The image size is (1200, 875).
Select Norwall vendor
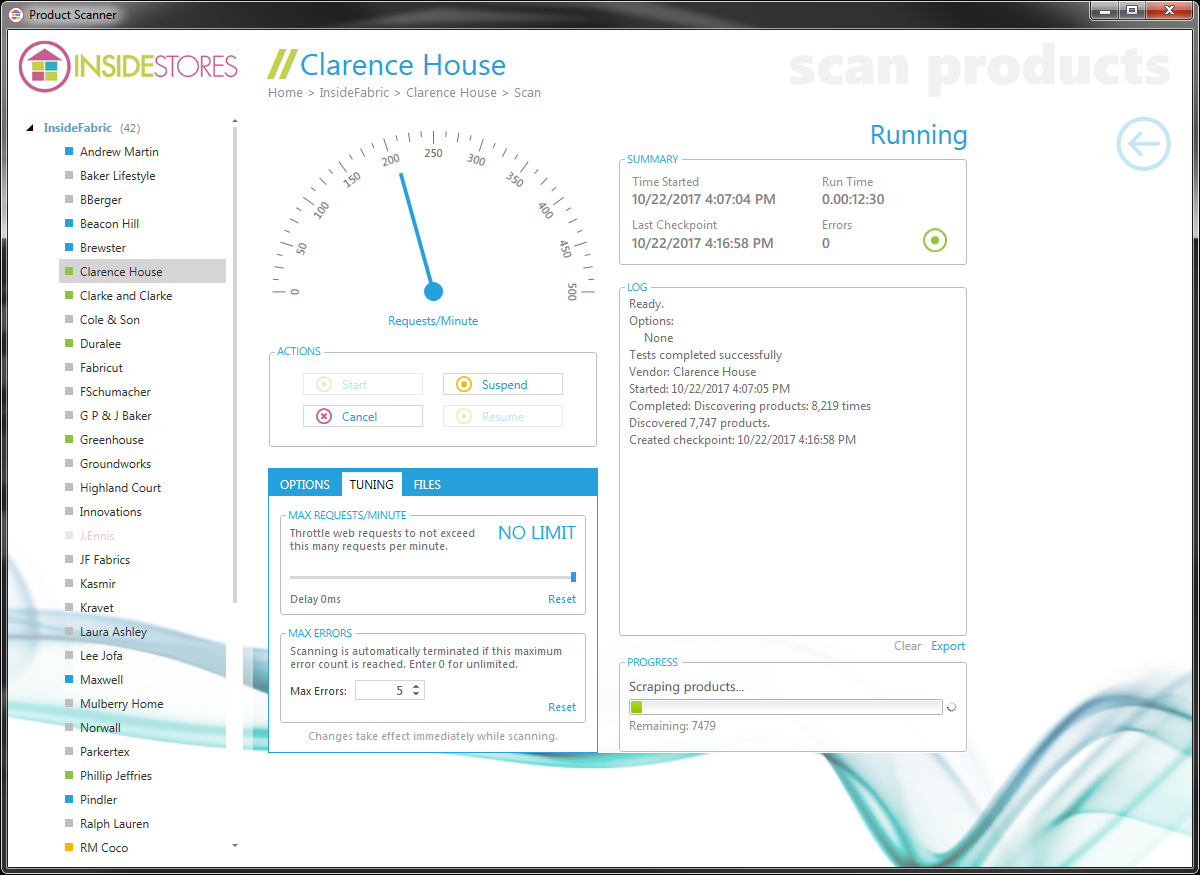[100, 728]
